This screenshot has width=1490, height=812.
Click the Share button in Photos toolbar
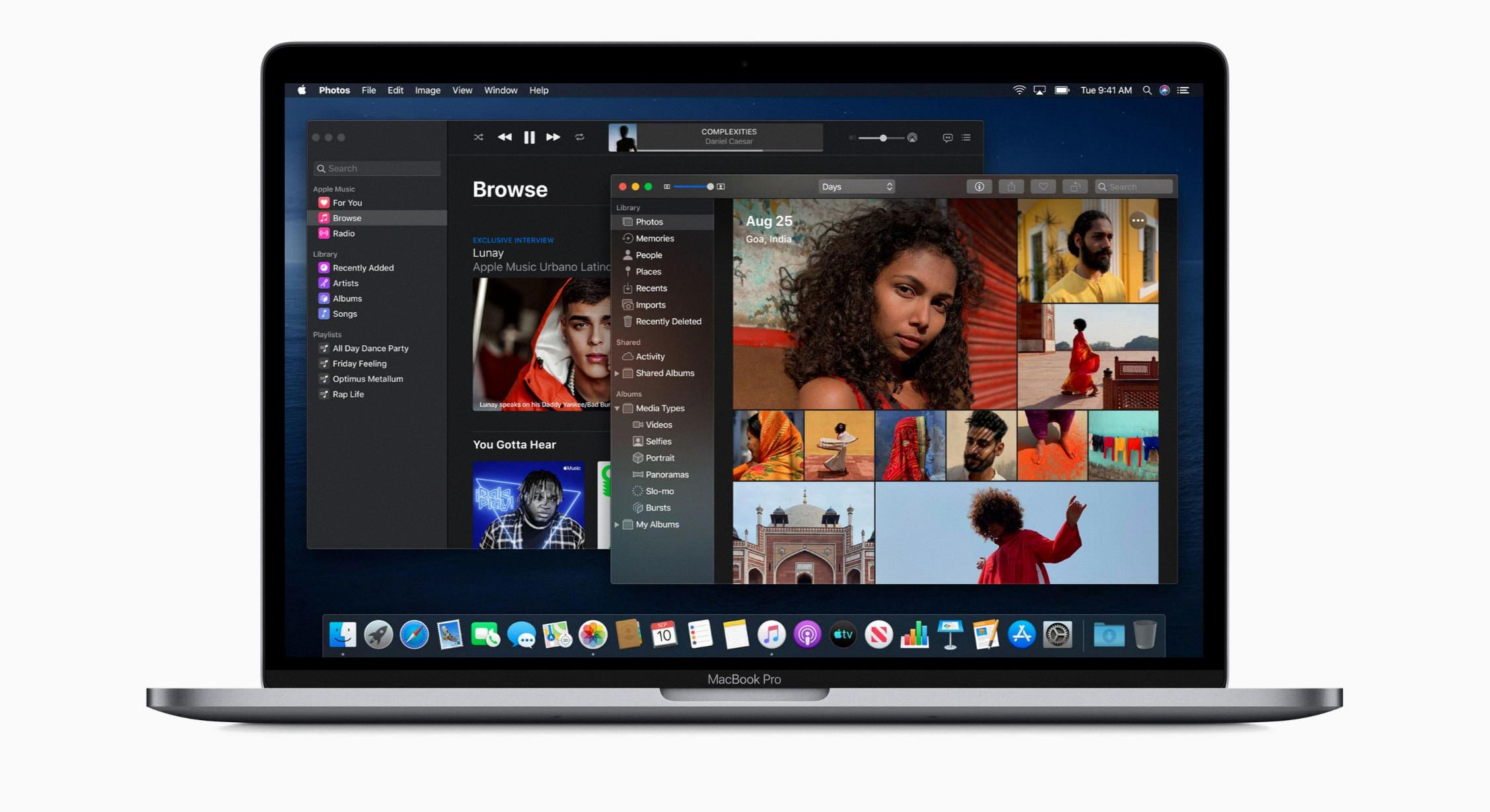1011,187
